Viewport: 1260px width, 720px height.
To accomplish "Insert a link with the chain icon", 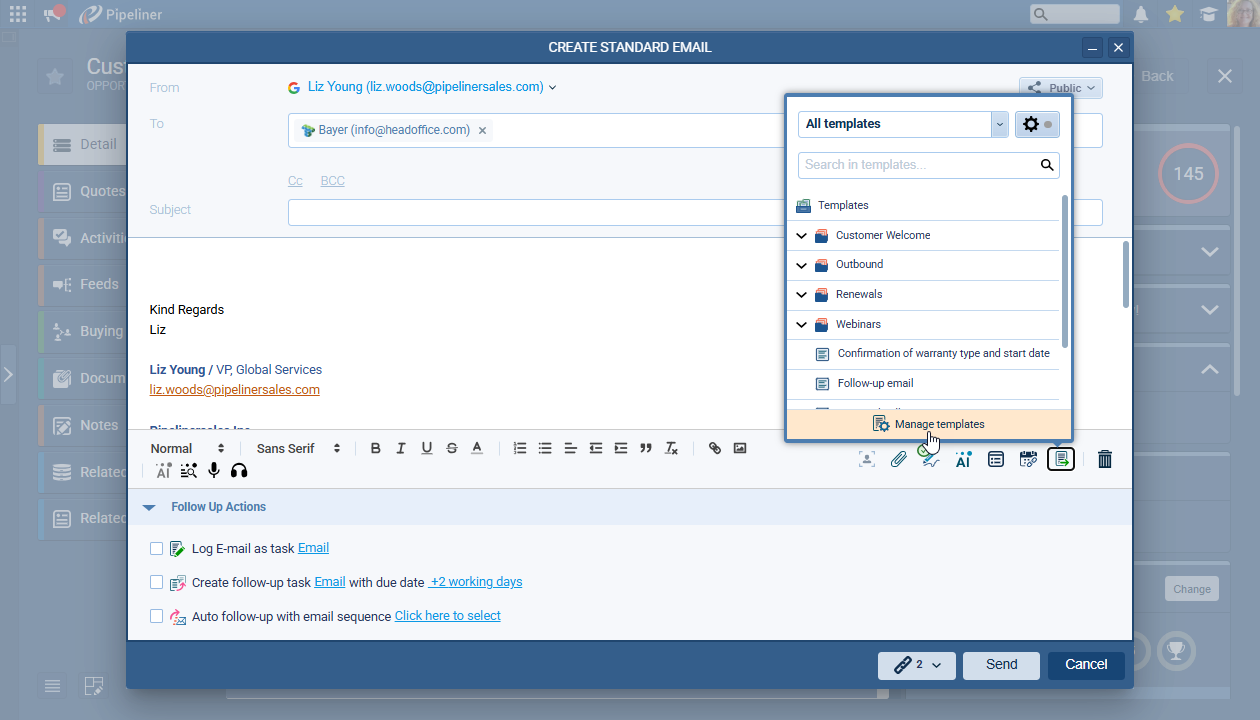I will click(x=714, y=448).
